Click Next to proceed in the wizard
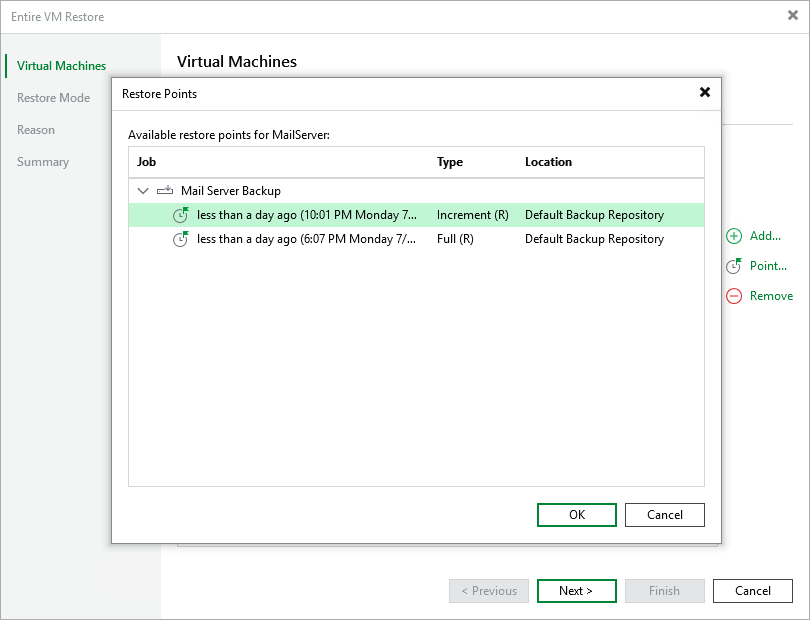The height and width of the screenshot is (620, 810). 576,590
